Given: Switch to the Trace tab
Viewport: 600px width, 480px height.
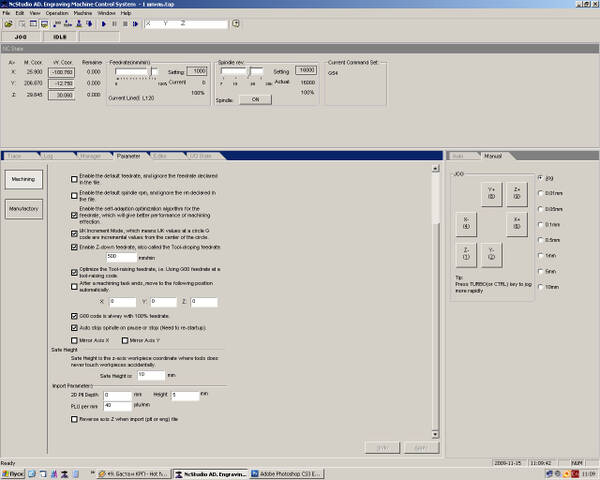Looking at the screenshot, I should pos(15,156).
